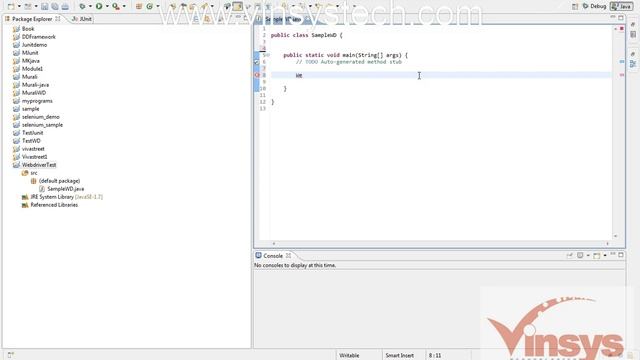Select the TestJunit project
The image size is (640, 360).
33,133
